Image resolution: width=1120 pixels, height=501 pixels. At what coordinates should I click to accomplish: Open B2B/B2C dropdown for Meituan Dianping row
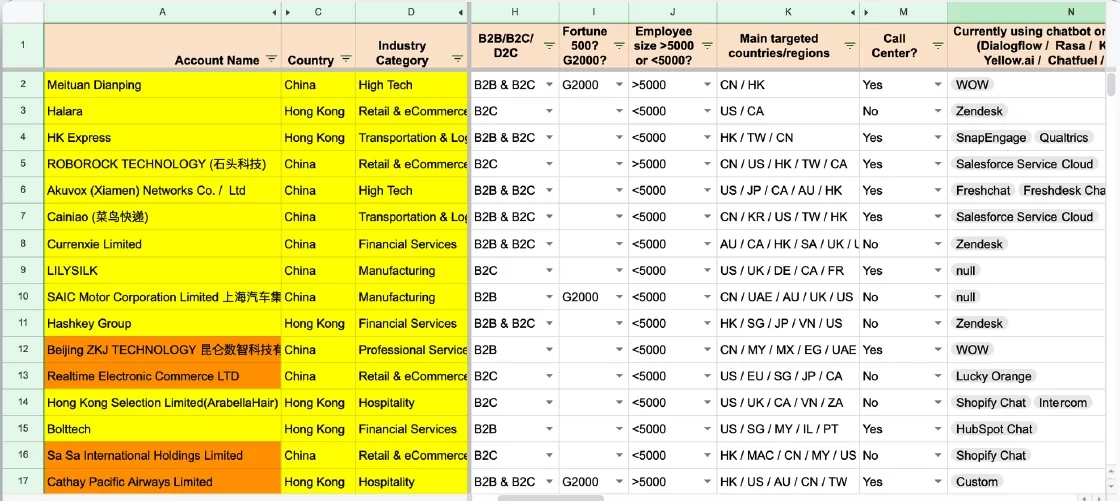click(549, 85)
